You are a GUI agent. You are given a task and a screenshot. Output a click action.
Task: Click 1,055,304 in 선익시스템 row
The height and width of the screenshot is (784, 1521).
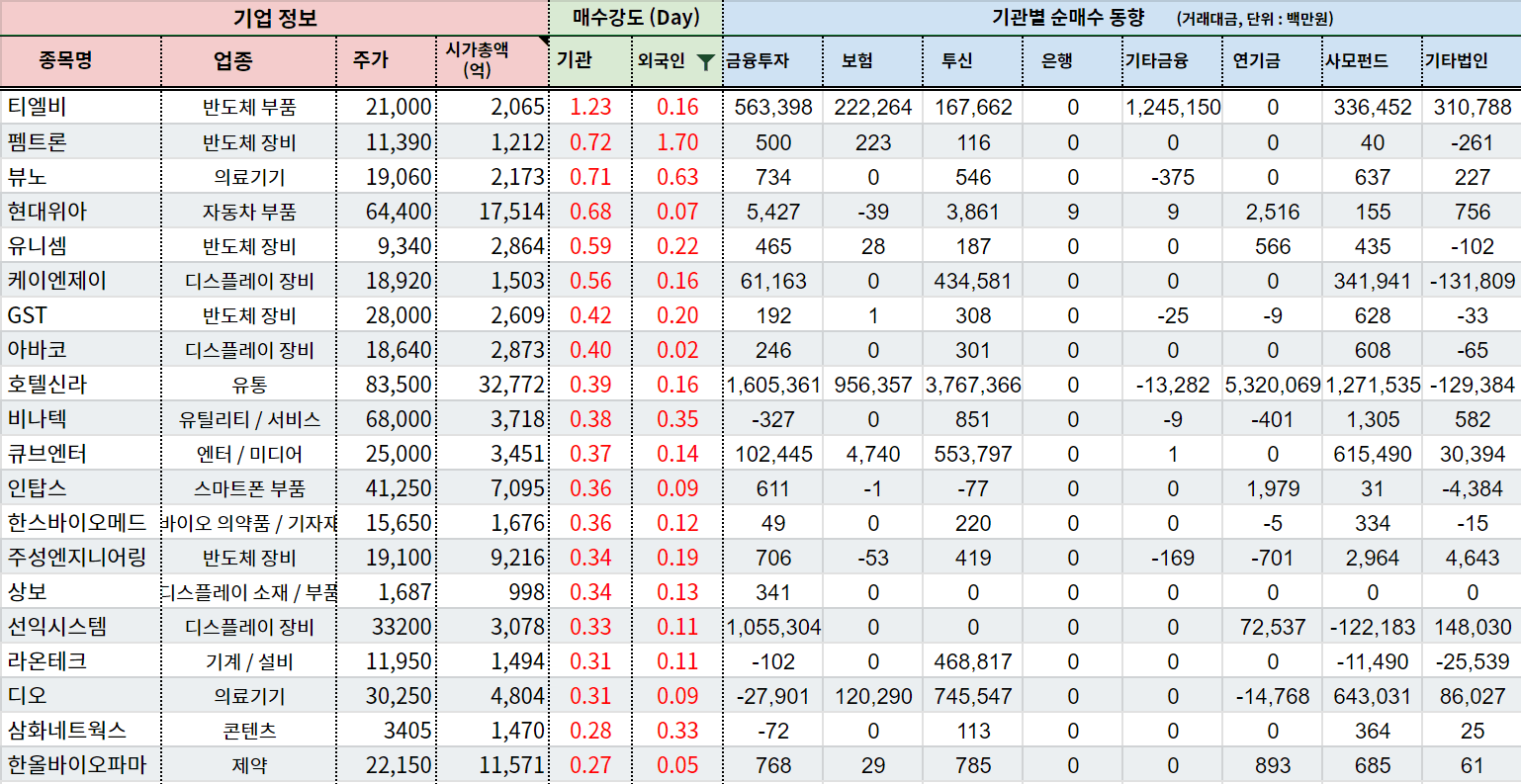(773, 627)
